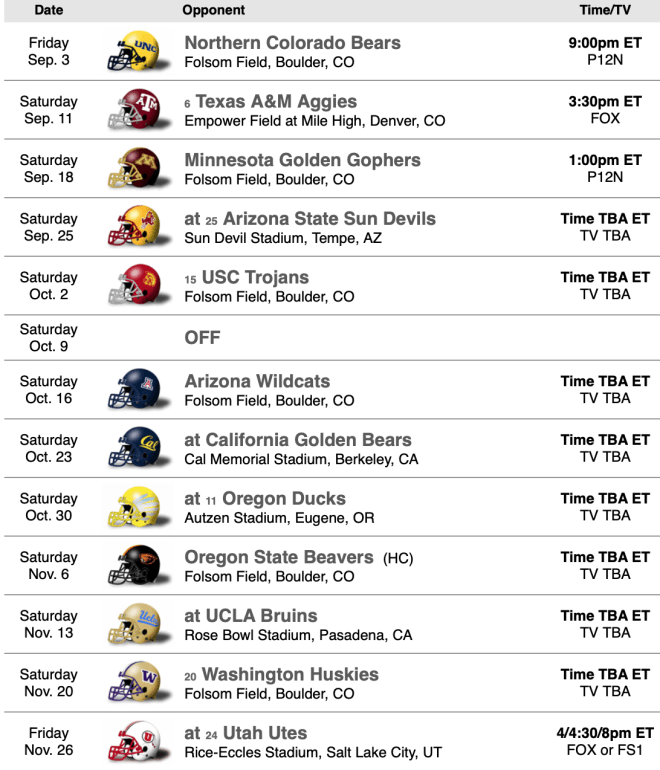
Task: Follow the Minnesota Golden Gophers link
Action: 302,160
